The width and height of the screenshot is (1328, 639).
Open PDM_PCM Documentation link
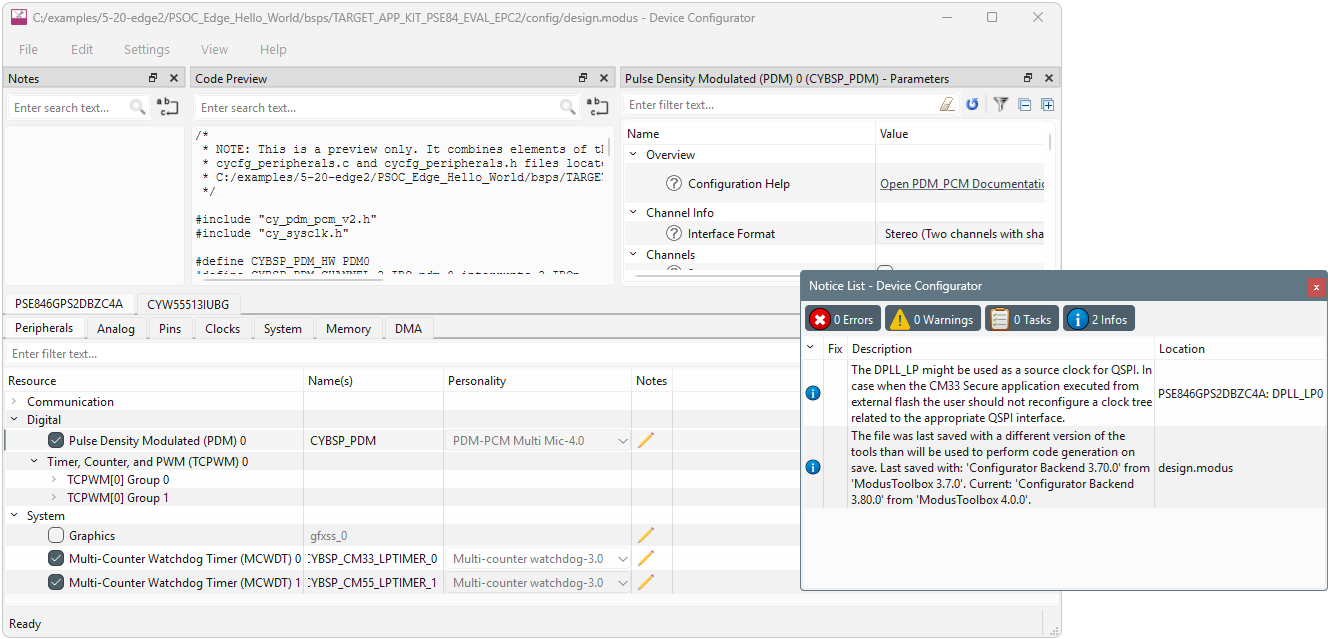point(962,184)
